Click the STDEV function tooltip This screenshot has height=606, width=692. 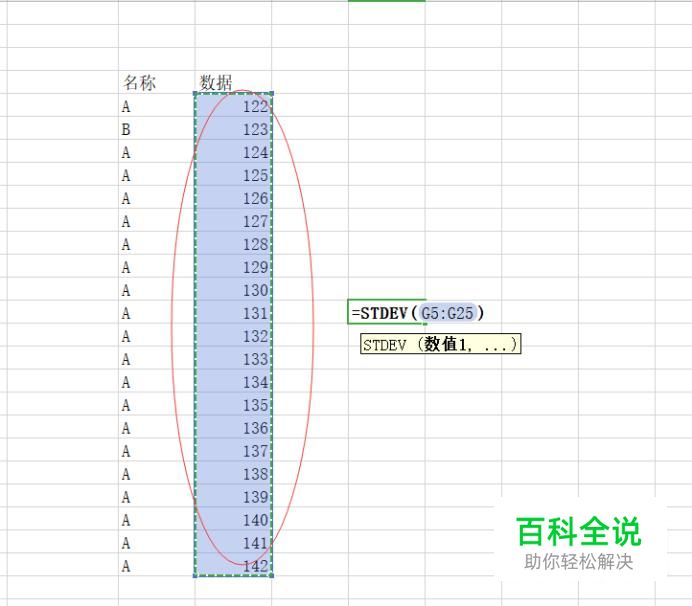coord(440,344)
